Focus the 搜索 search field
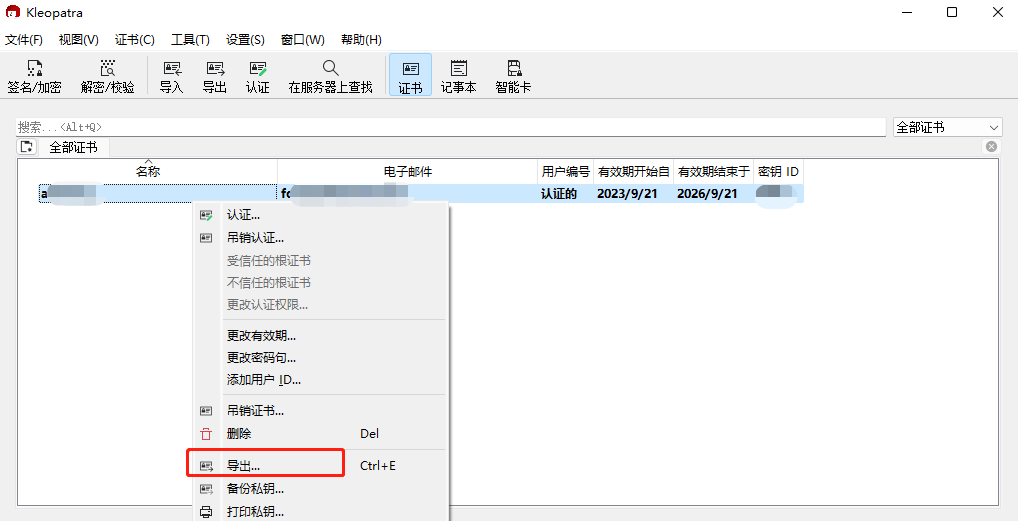The height and width of the screenshot is (521, 1018). pos(451,127)
